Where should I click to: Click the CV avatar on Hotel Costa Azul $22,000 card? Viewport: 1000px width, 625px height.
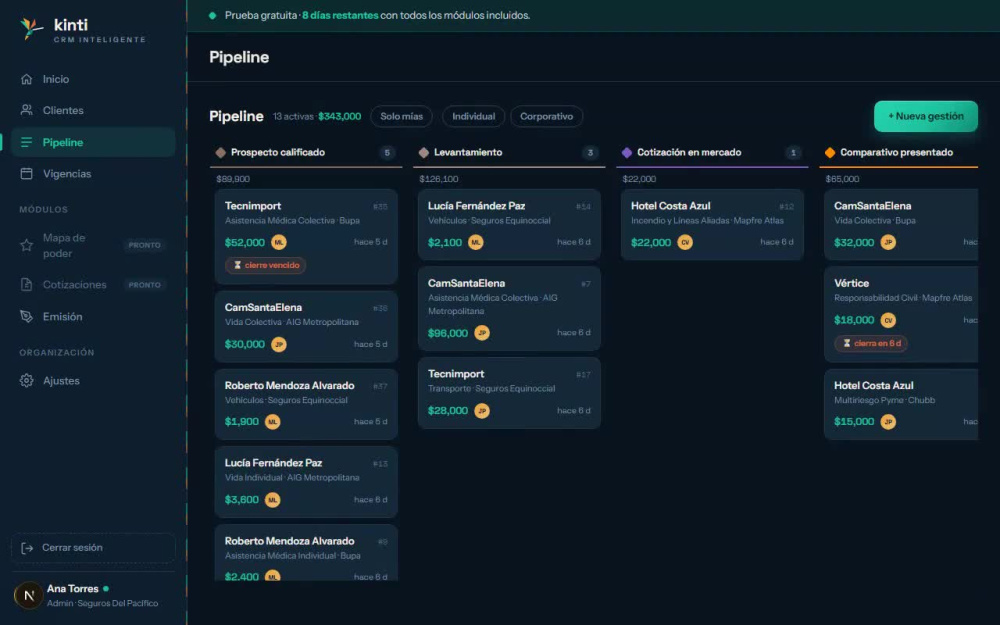point(685,242)
